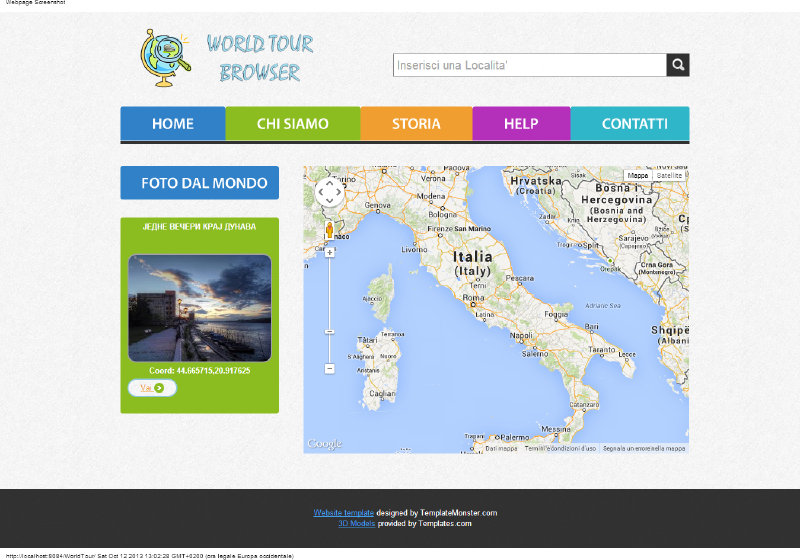Click the map zoom slider handle

(330, 332)
